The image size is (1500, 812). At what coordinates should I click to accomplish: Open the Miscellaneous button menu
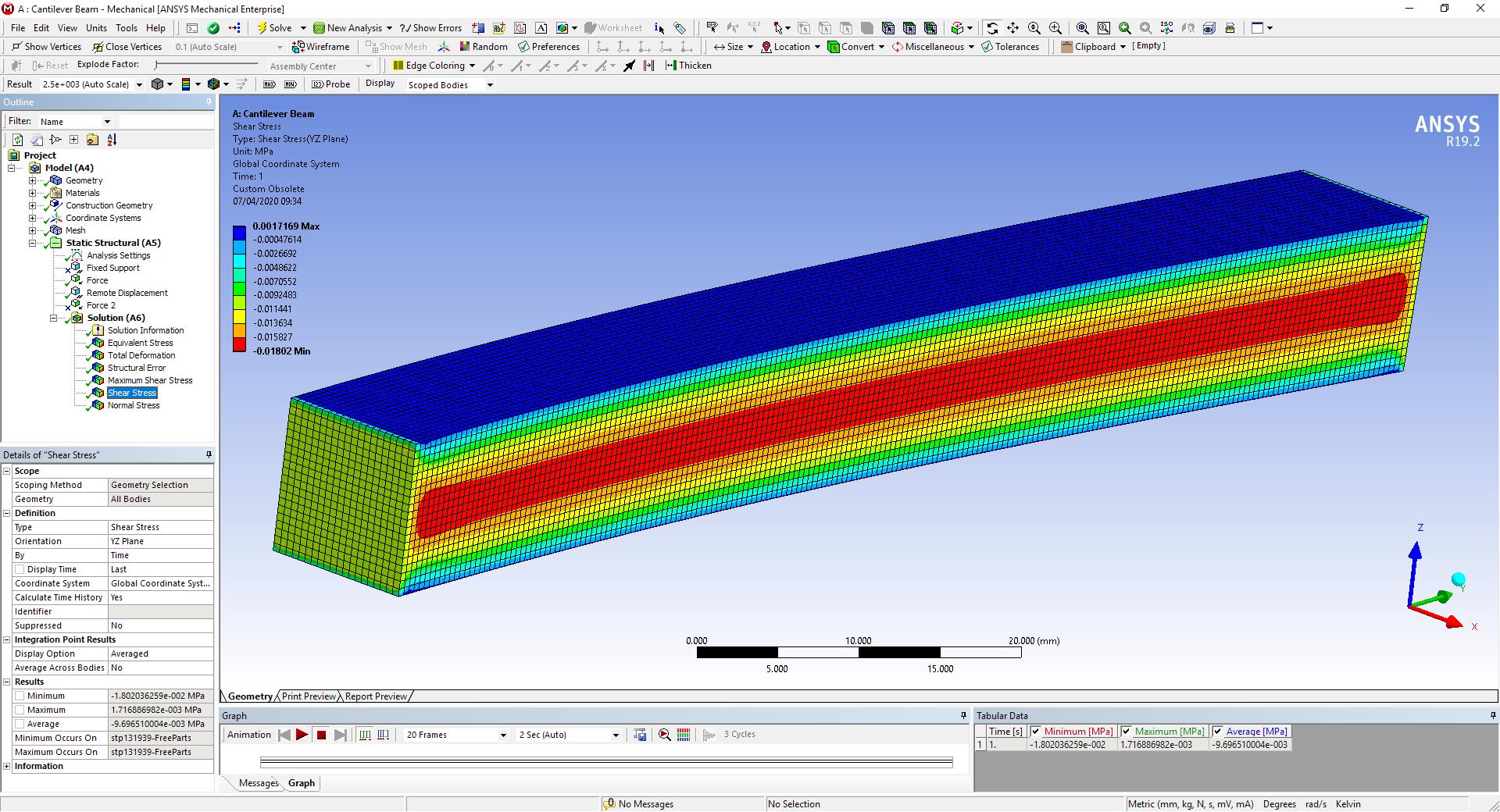coord(934,47)
